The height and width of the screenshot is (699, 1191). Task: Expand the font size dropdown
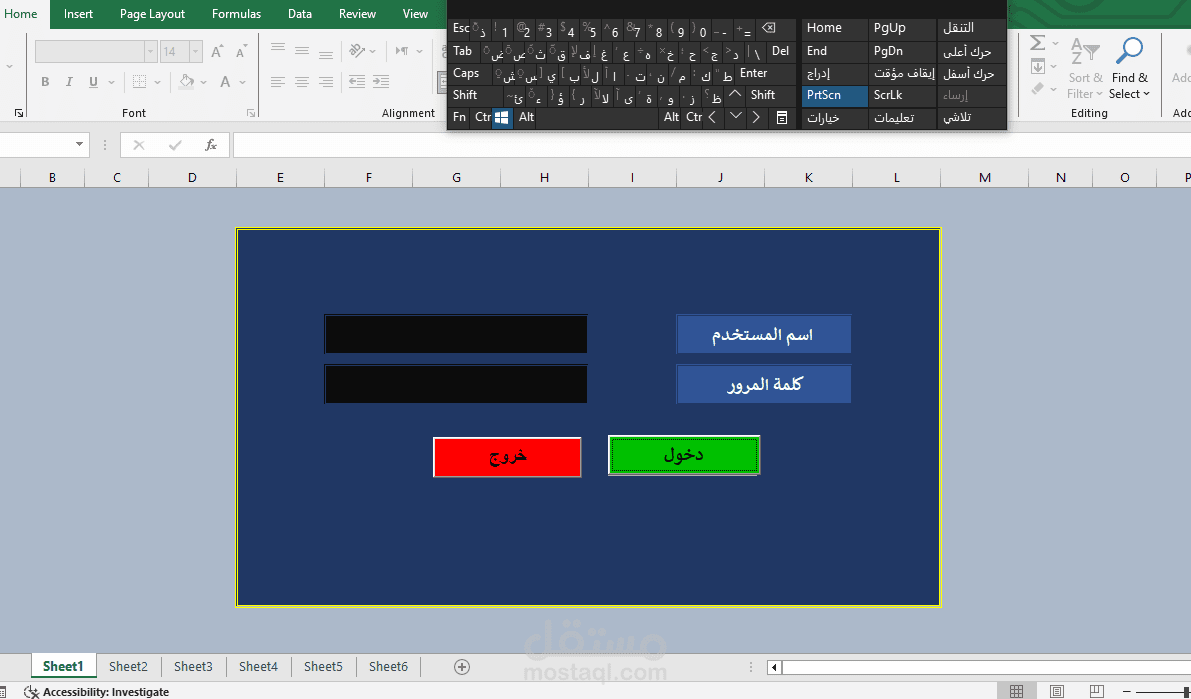(196, 52)
